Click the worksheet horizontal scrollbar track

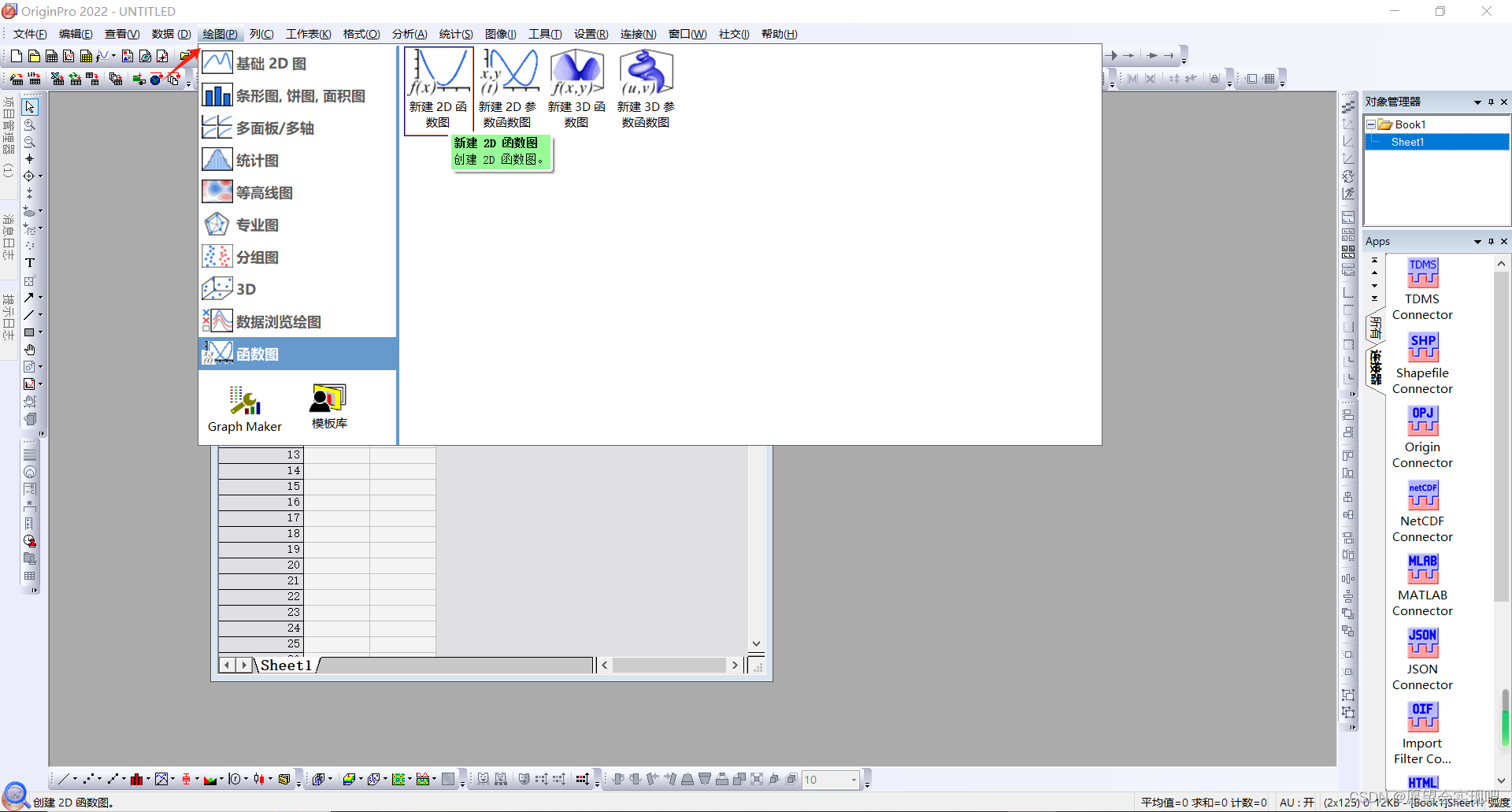click(669, 666)
